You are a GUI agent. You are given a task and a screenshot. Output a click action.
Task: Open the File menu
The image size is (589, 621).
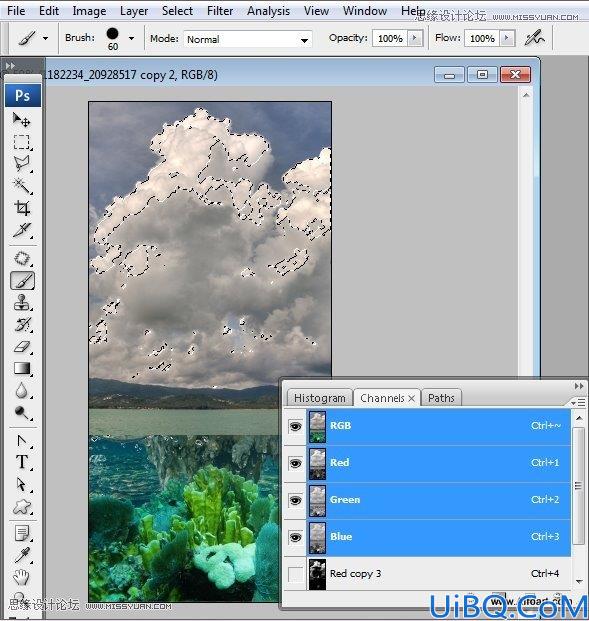click(16, 11)
